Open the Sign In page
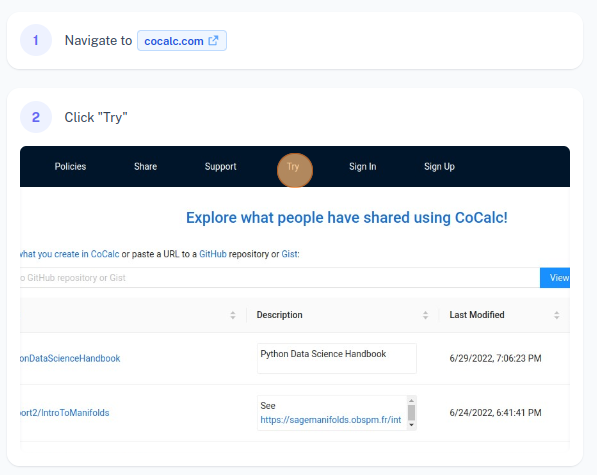597x475 pixels. pyautogui.click(x=362, y=166)
